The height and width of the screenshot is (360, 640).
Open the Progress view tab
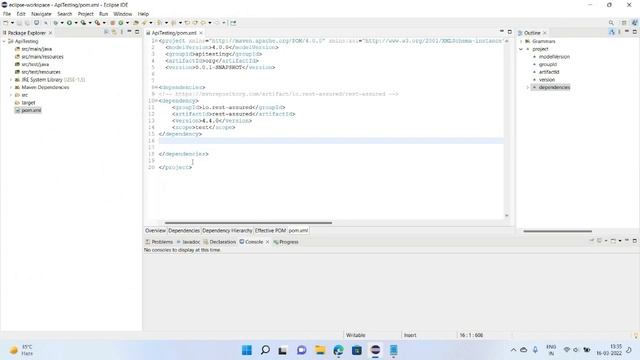pos(286,242)
